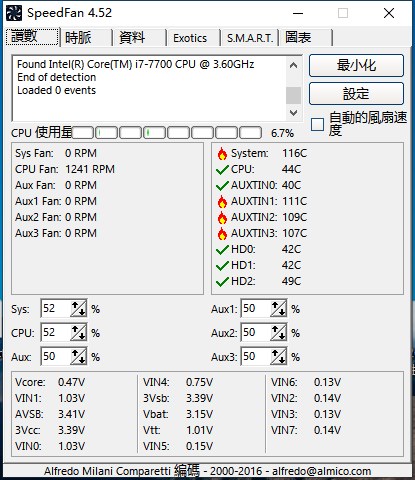This screenshot has height=480, width=415.
Task: Click the Sys fan speed spinner arrows
Action: click(78, 309)
